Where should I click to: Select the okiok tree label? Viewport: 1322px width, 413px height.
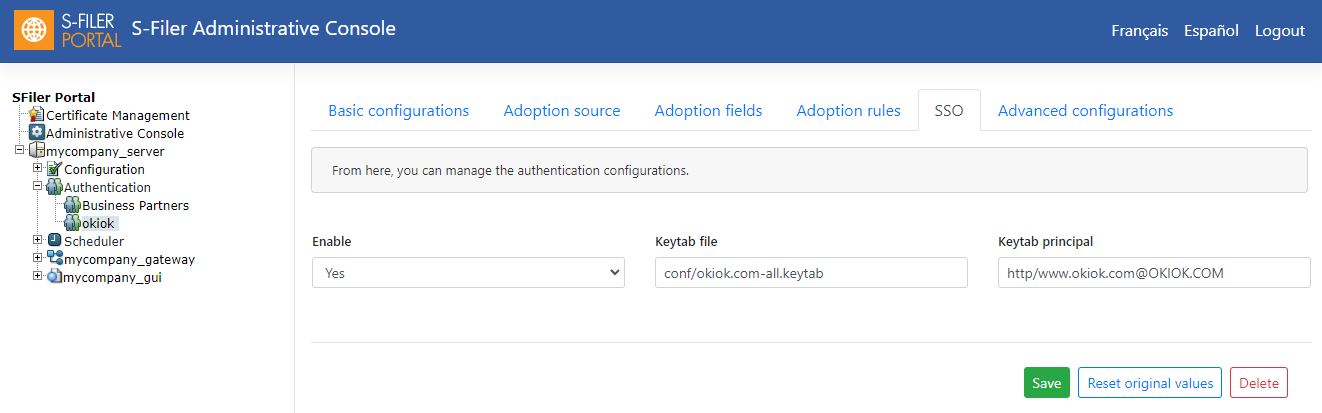pos(98,223)
